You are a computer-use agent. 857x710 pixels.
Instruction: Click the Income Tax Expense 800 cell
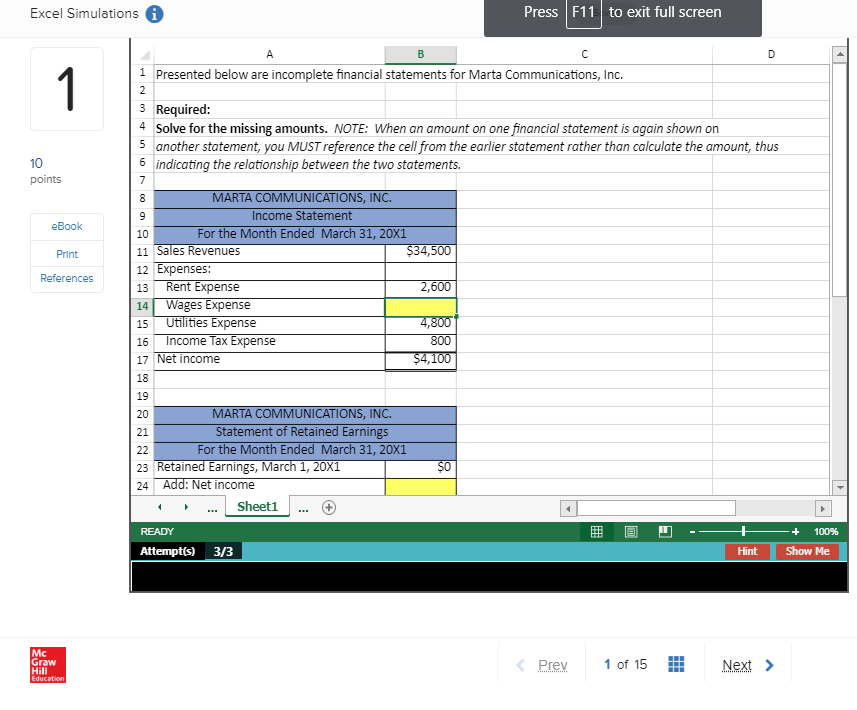pos(420,342)
